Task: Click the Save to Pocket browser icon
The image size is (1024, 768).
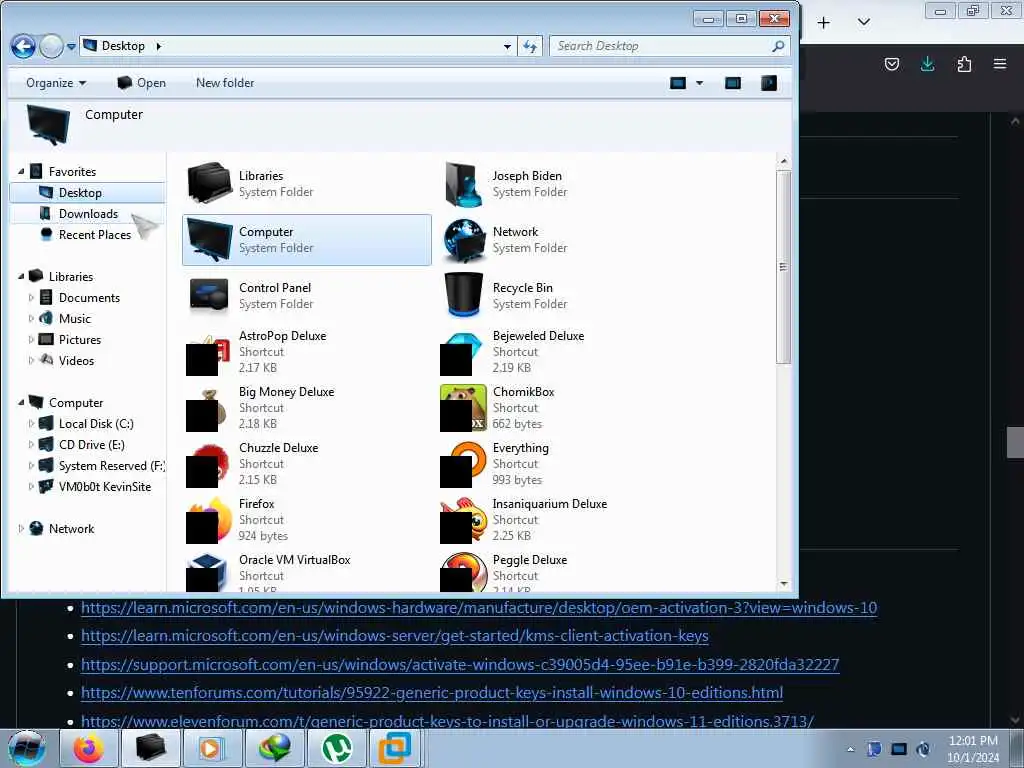Action: 891,64
